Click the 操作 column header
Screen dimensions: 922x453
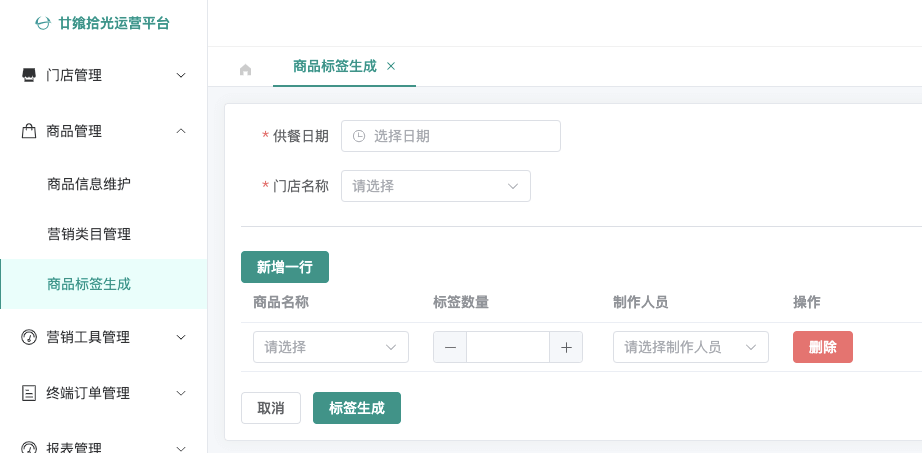807,302
